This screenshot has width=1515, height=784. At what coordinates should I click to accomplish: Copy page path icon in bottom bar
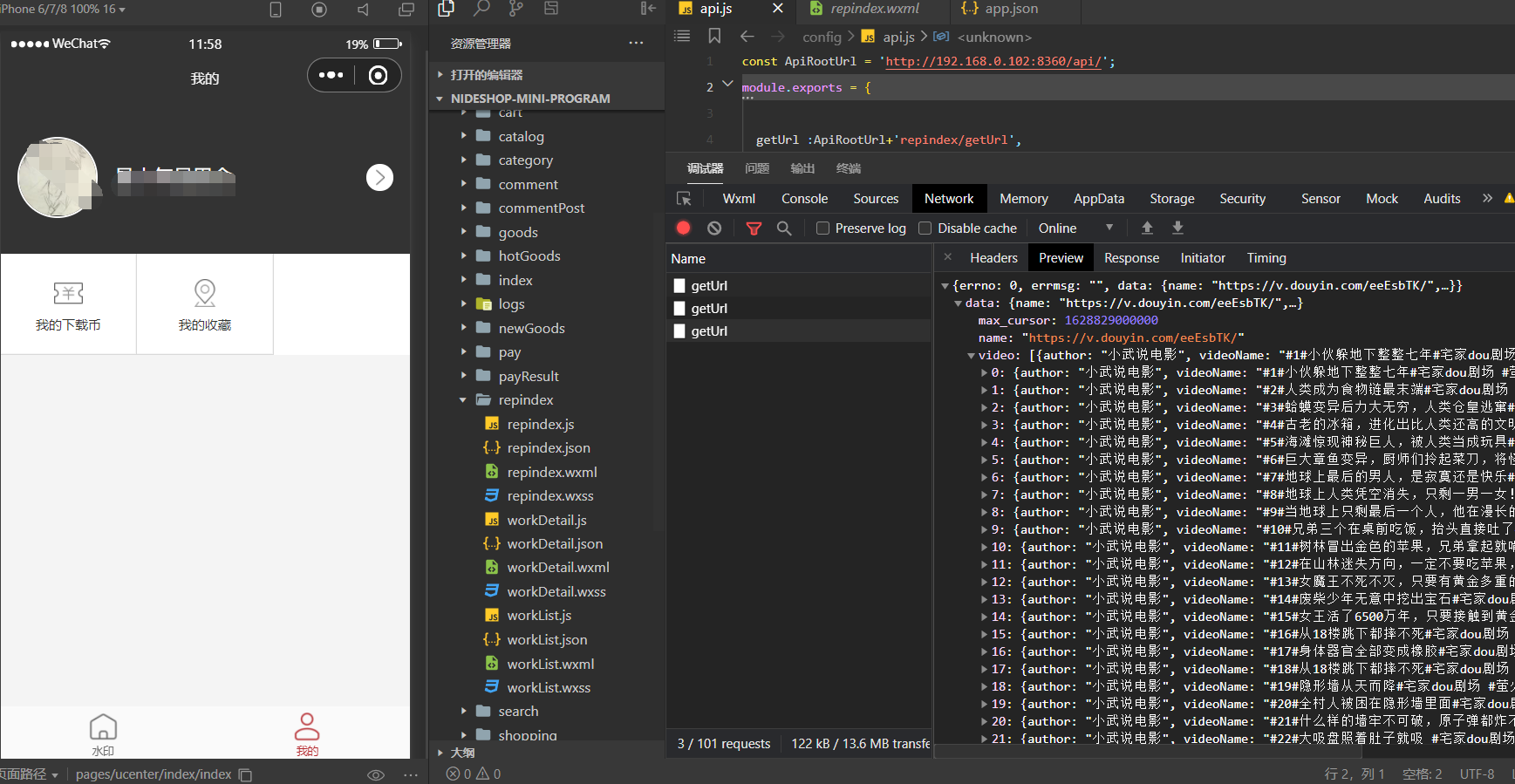coord(246,774)
